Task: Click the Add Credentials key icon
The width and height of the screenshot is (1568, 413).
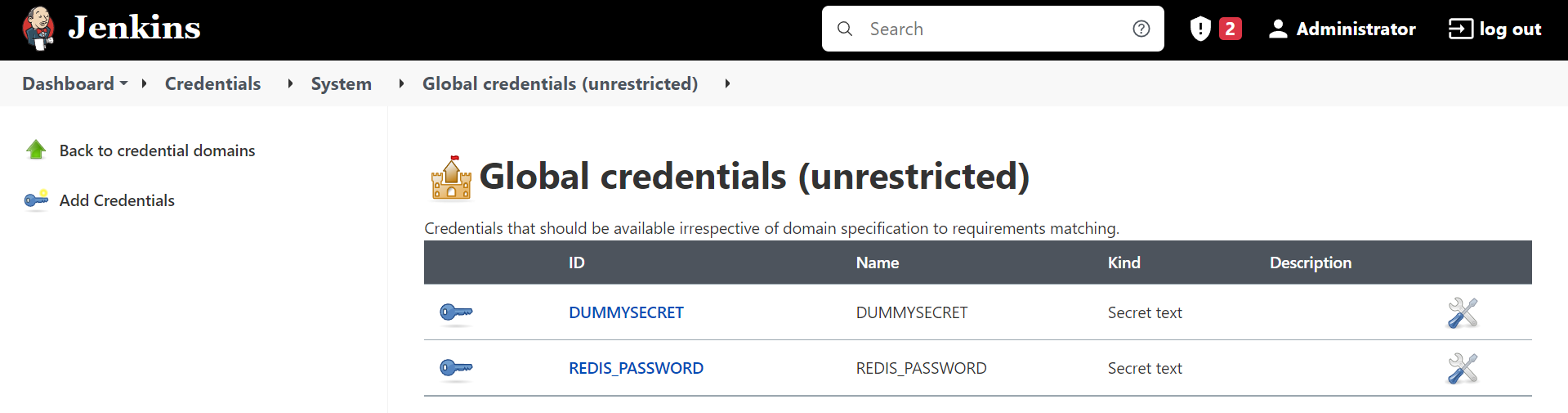Action: click(36, 200)
